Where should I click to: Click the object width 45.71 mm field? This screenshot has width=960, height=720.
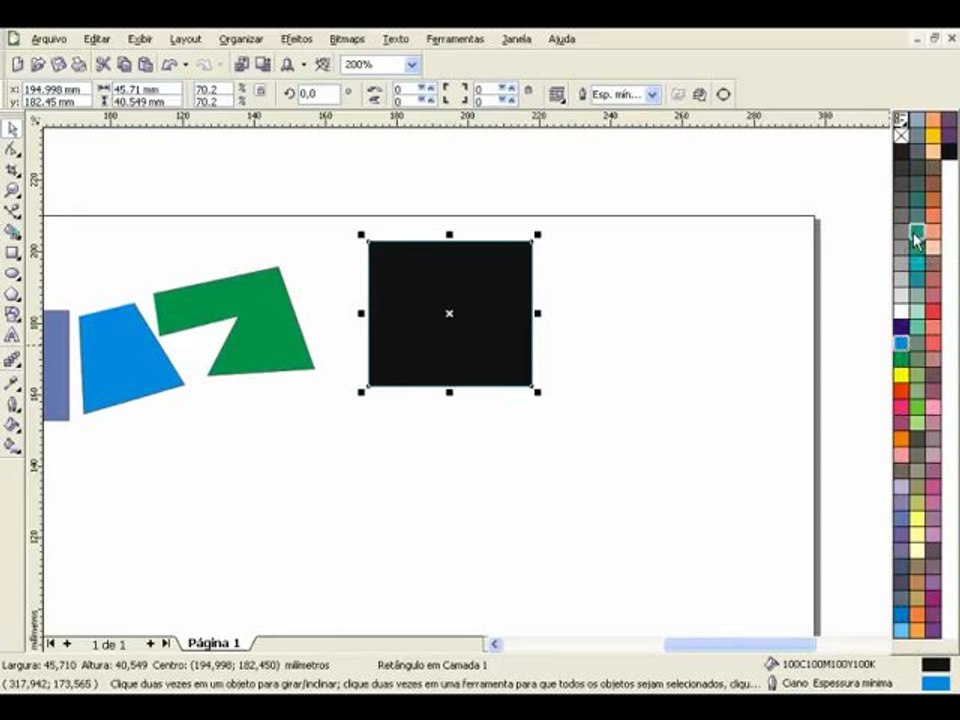[x=147, y=89]
